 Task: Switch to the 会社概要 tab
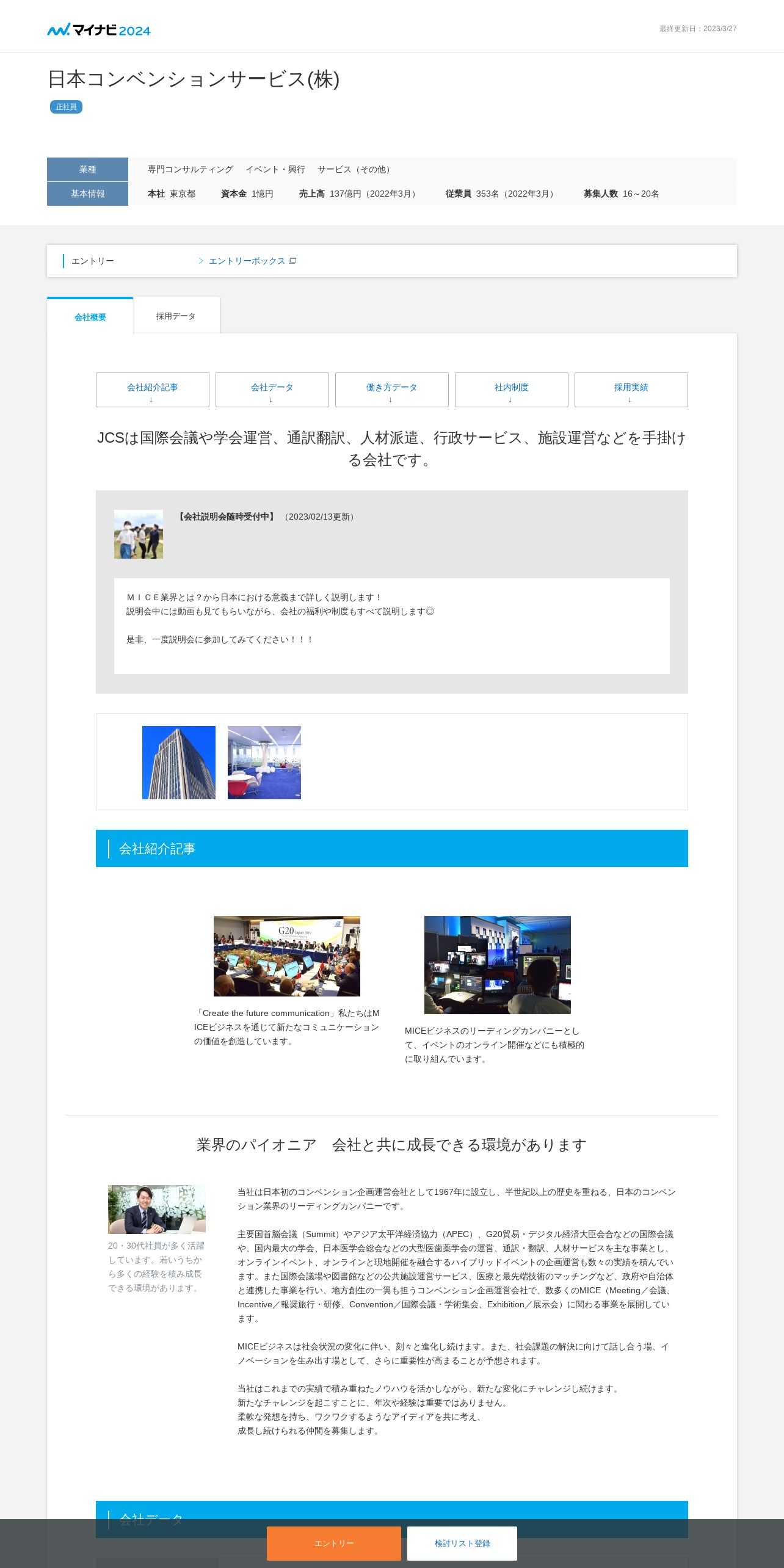(x=90, y=316)
